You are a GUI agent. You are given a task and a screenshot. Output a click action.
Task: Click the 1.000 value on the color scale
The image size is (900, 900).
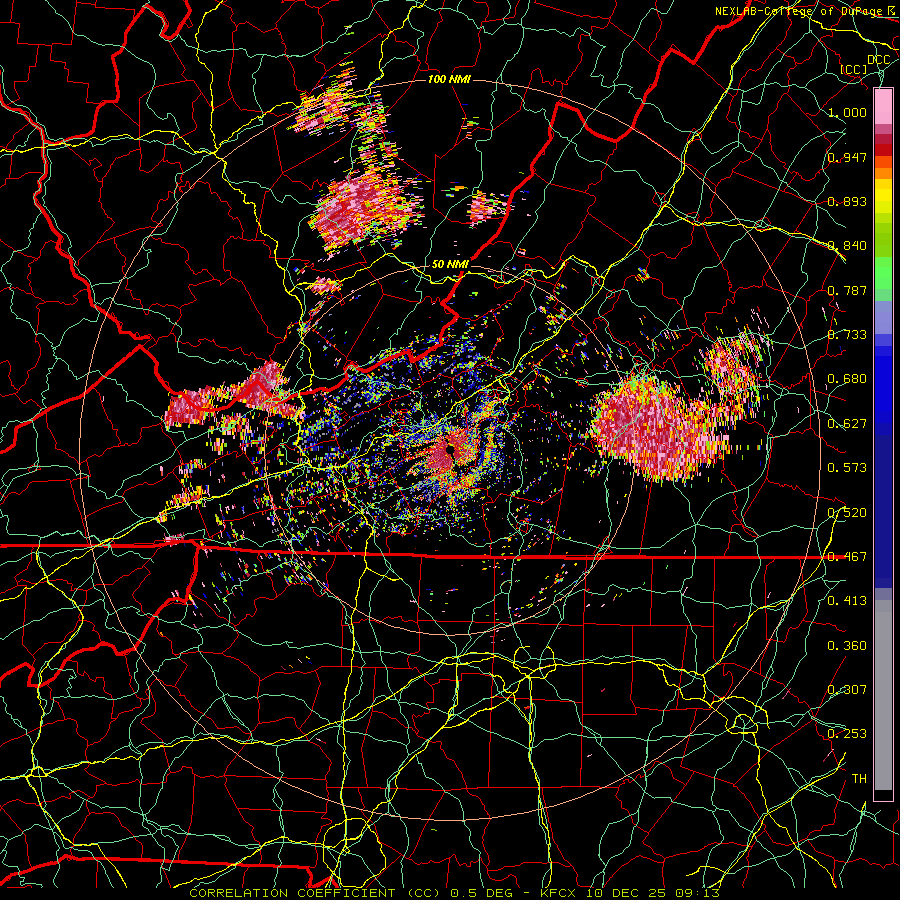(x=847, y=112)
